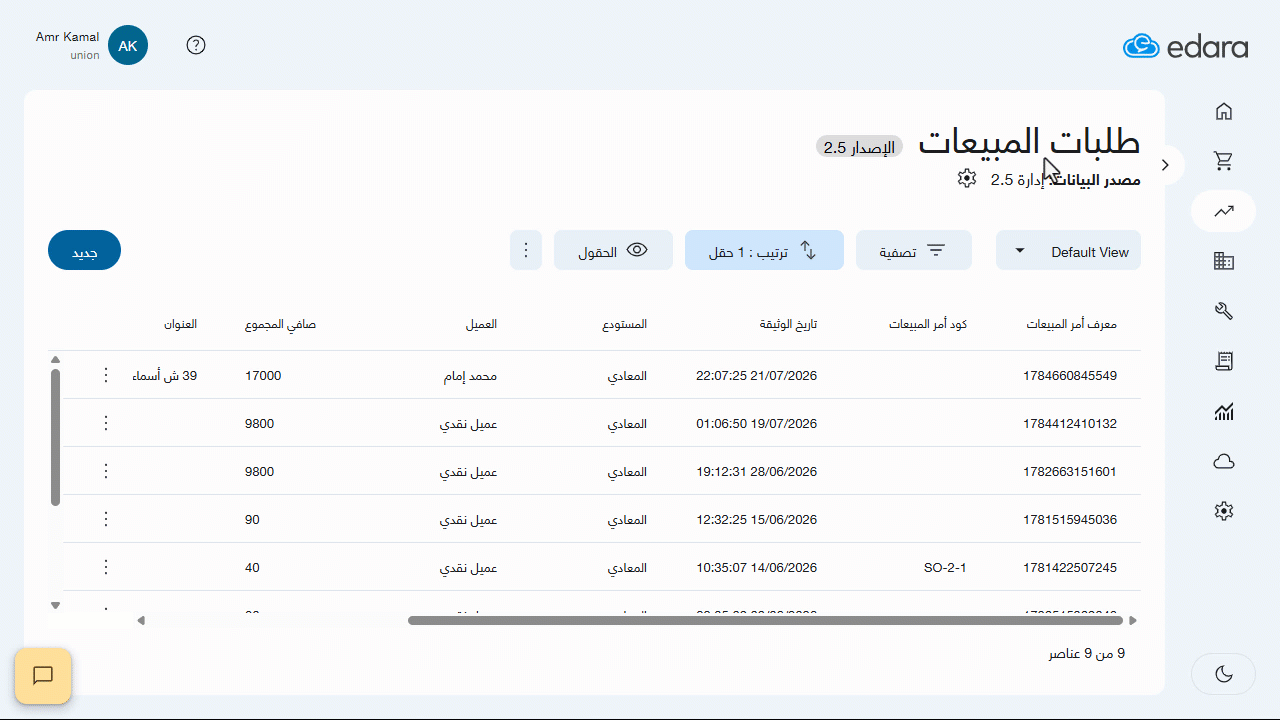Open the ترتيب sort options
This screenshot has height=720, width=1280.
(764, 250)
